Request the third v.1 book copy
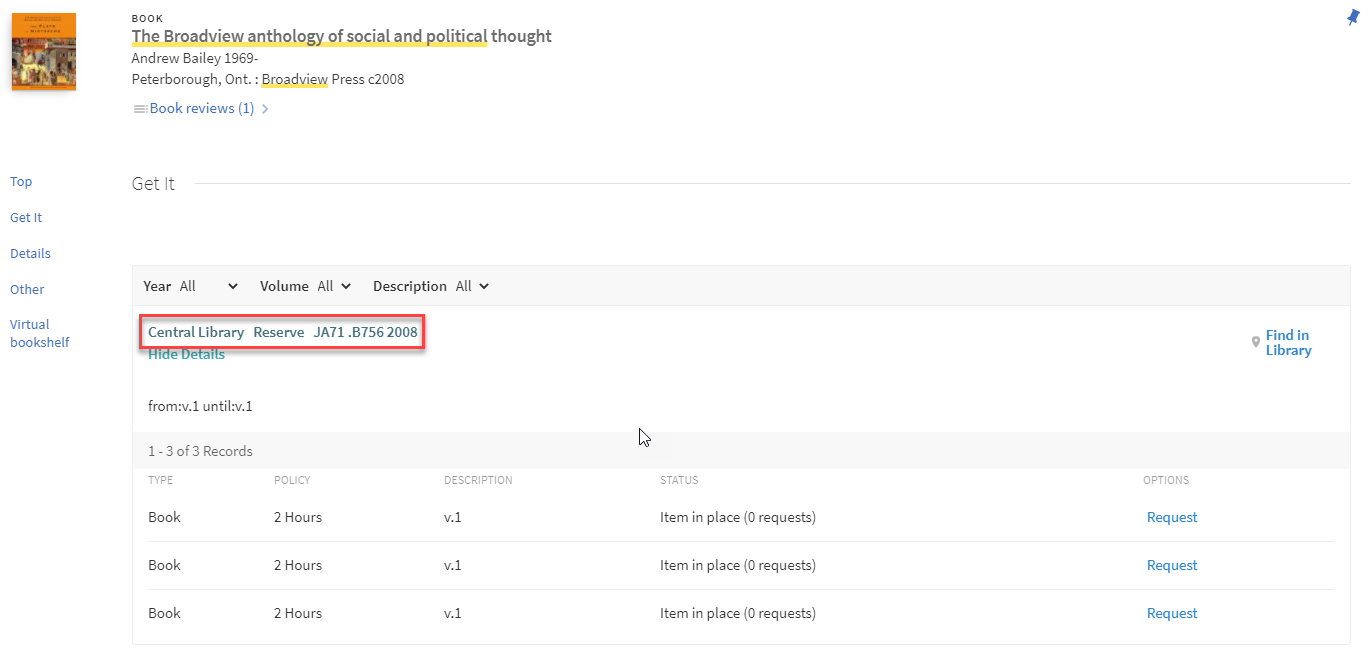Viewport: 1371px width, 660px height. [x=1171, y=613]
